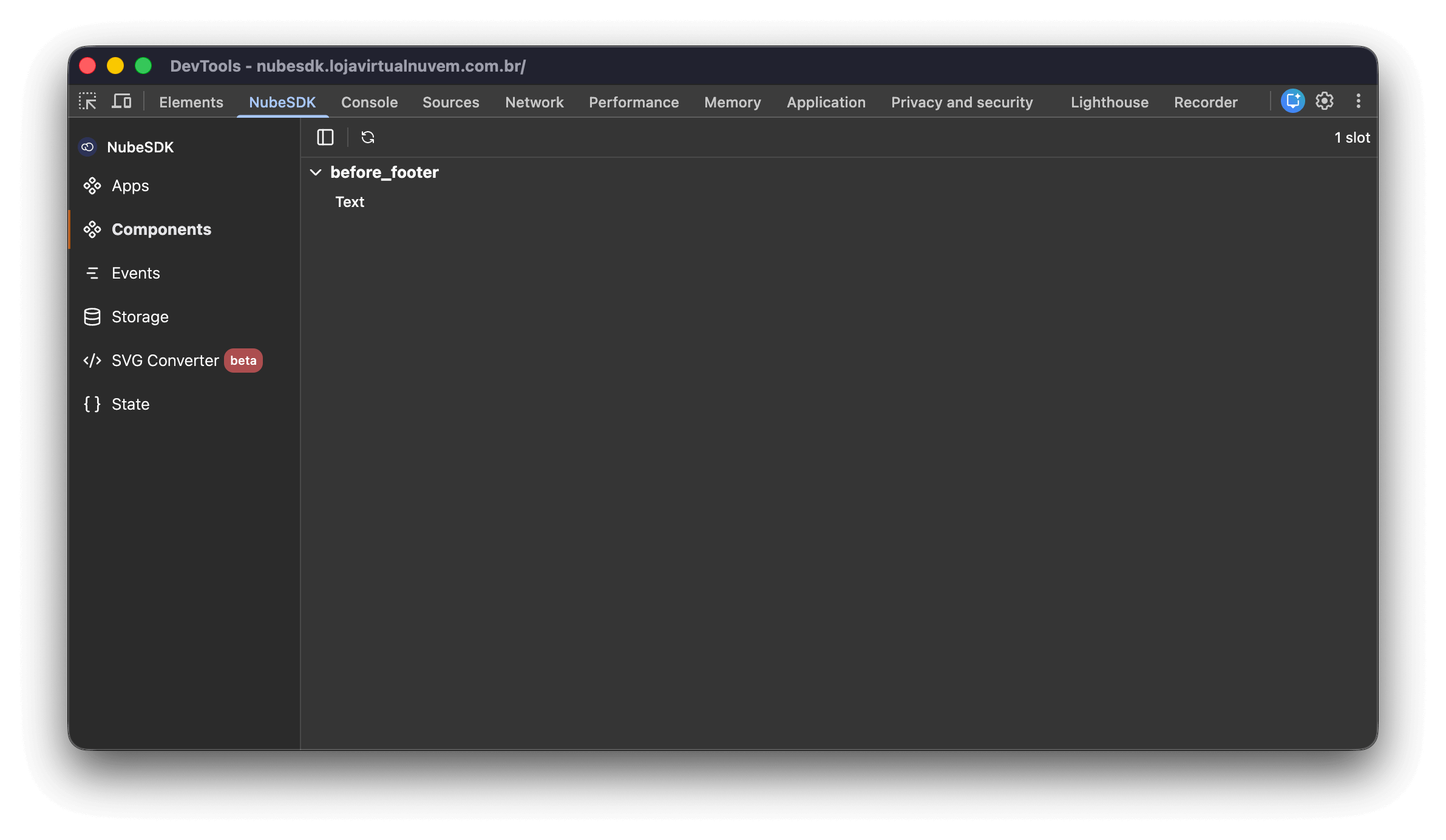Toggle the side panel layout icon
The width and height of the screenshot is (1446, 840).
[x=325, y=137]
